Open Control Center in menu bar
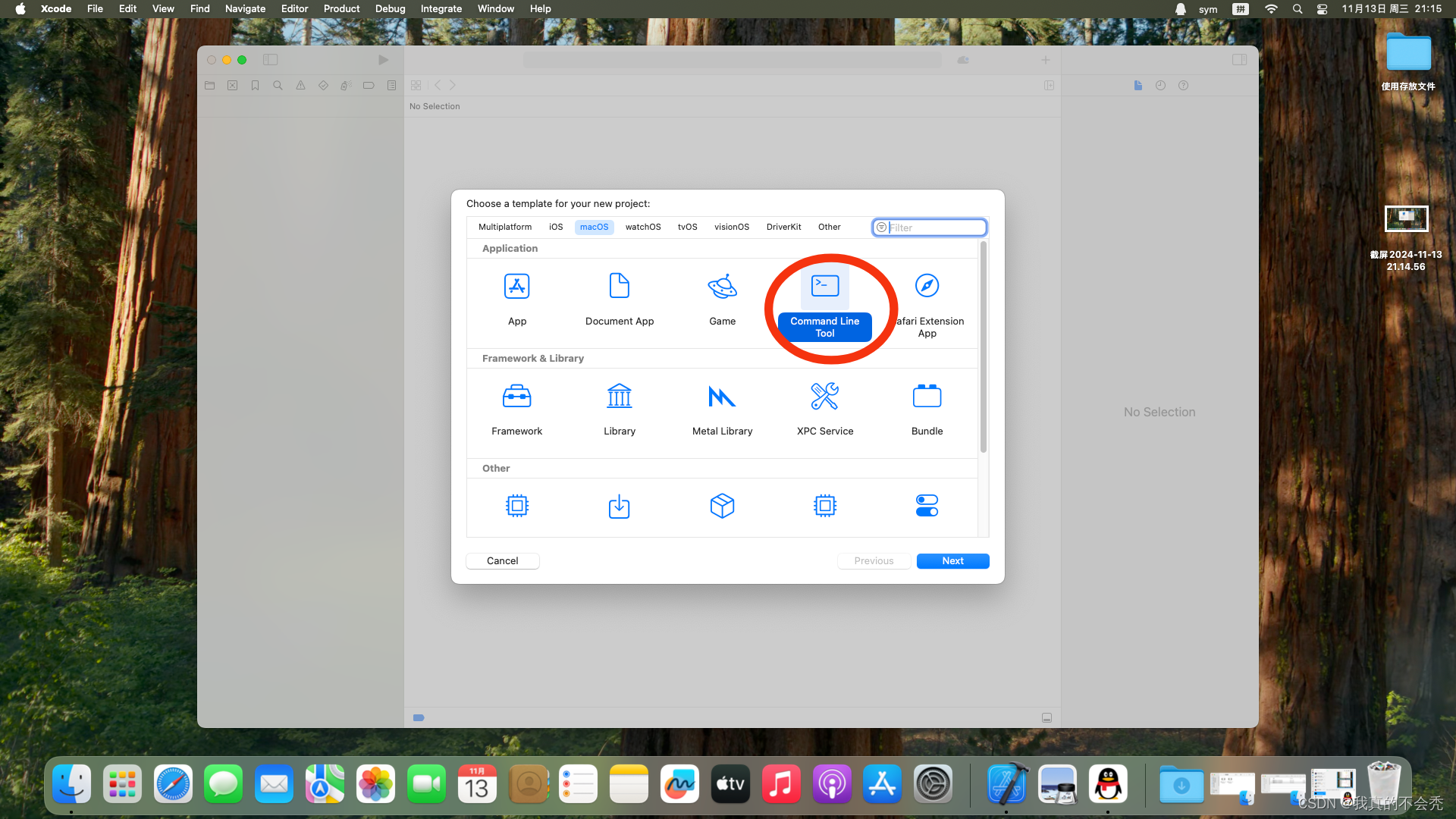1456x819 pixels. pos(1323,9)
